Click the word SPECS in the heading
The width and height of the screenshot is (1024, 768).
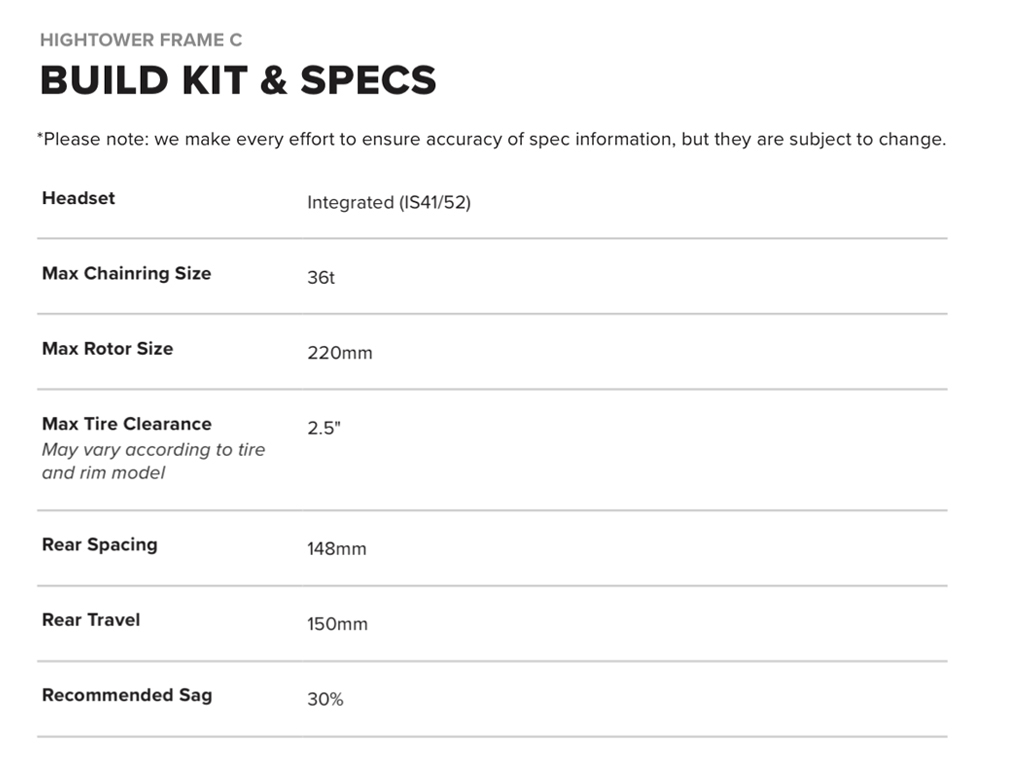[x=368, y=81]
